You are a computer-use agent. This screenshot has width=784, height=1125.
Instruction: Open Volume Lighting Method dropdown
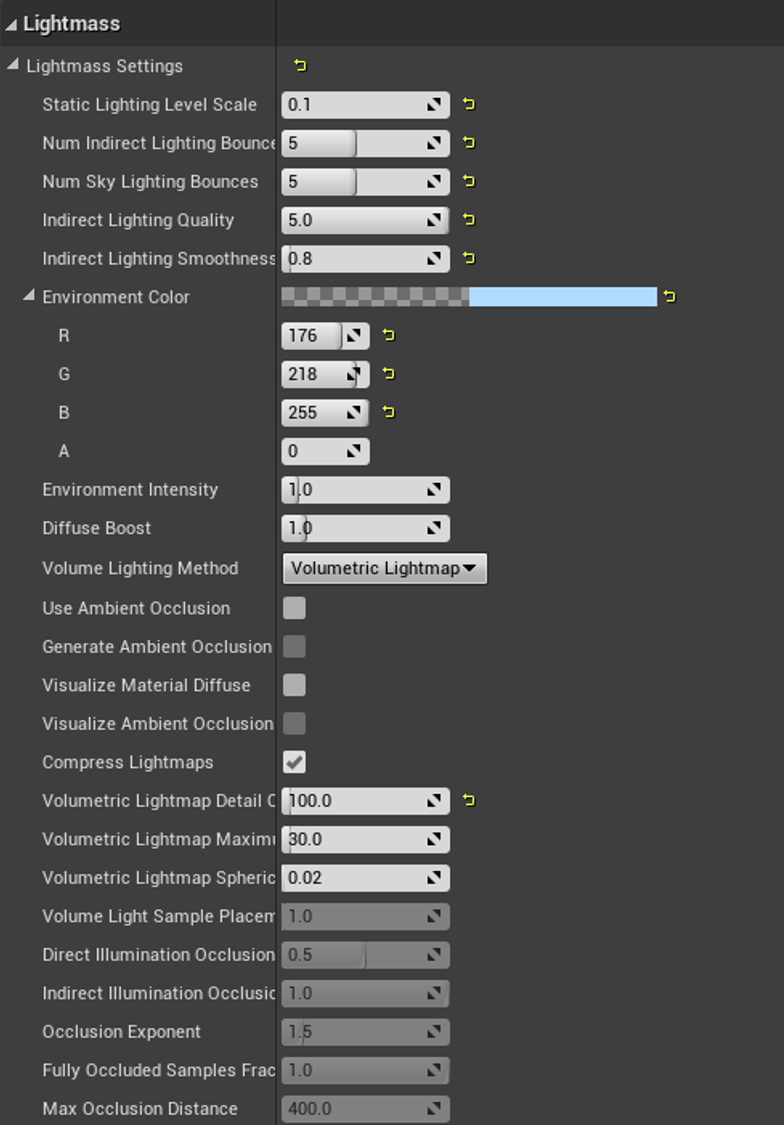click(x=384, y=568)
